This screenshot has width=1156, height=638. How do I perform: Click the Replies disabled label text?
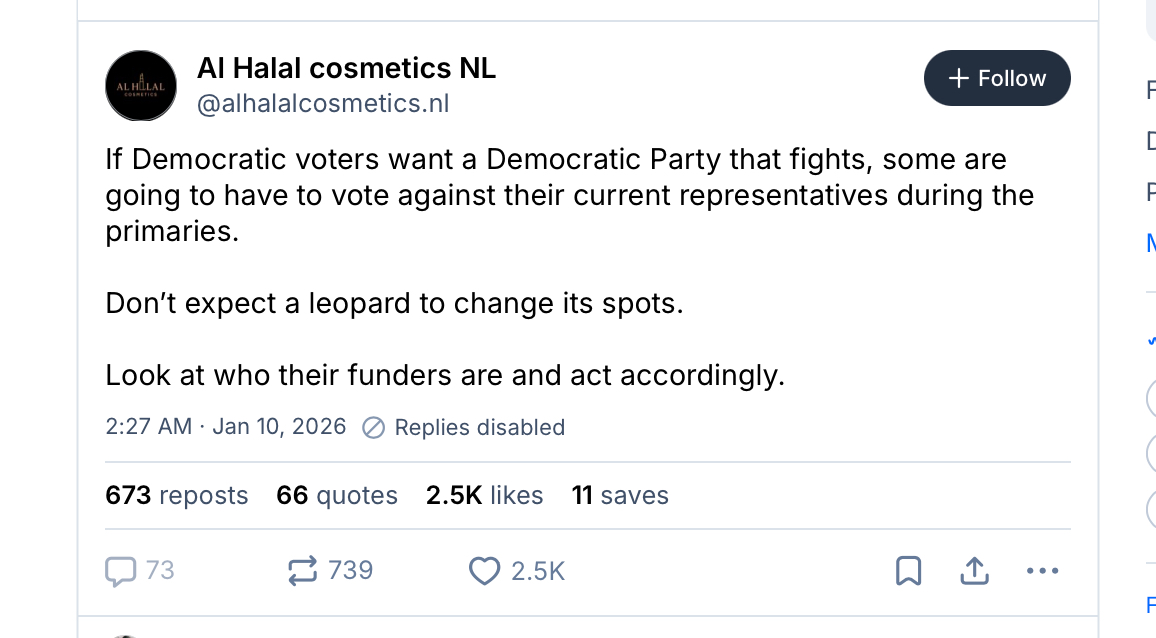tap(480, 428)
